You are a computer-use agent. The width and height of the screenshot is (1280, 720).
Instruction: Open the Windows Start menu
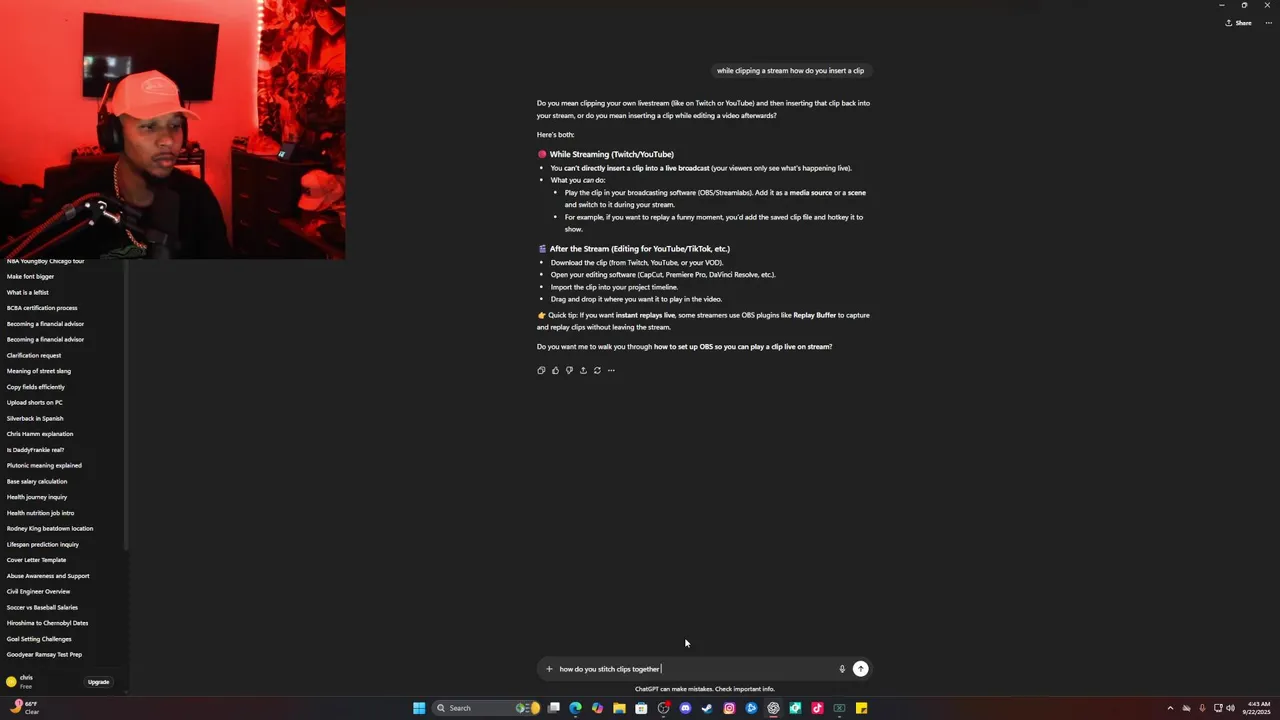(419, 708)
